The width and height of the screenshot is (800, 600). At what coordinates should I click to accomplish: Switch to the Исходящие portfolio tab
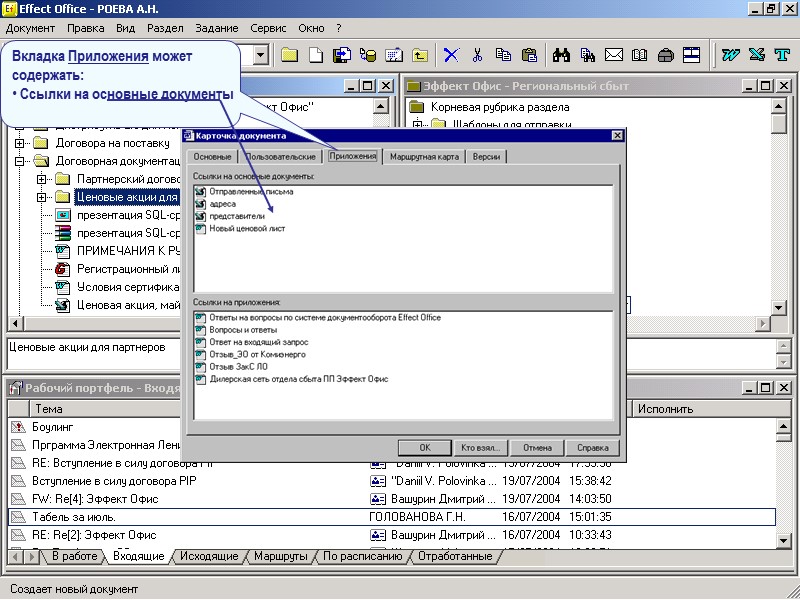209,556
